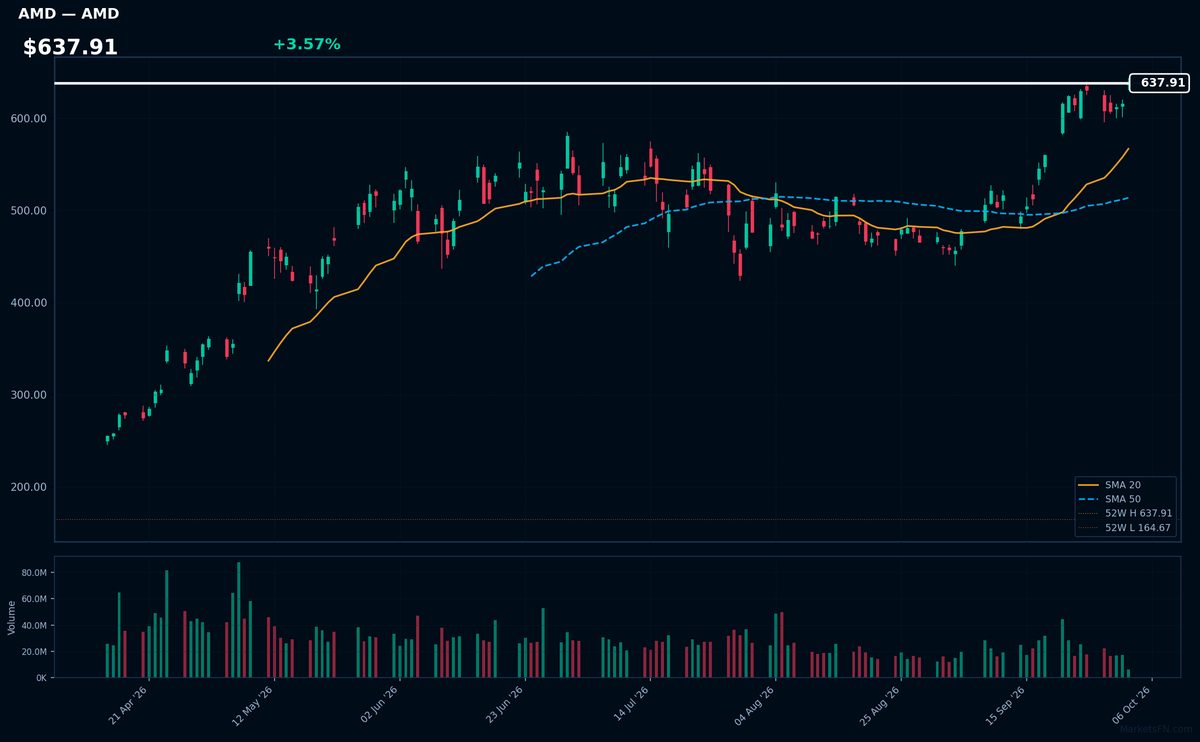The height and width of the screenshot is (742, 1200).
Task: Click the 21 Apr '26 date label
Action: tap(129, 703)
